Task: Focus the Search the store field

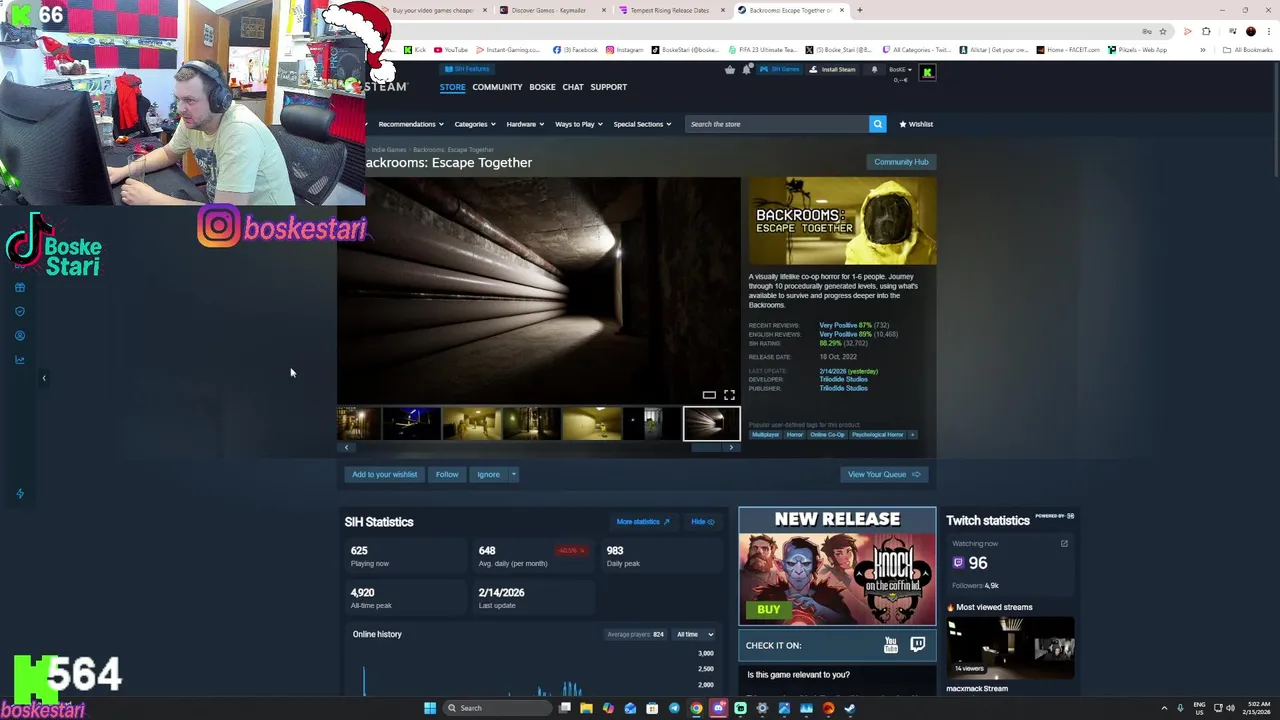Action: [x=777, y=124]
